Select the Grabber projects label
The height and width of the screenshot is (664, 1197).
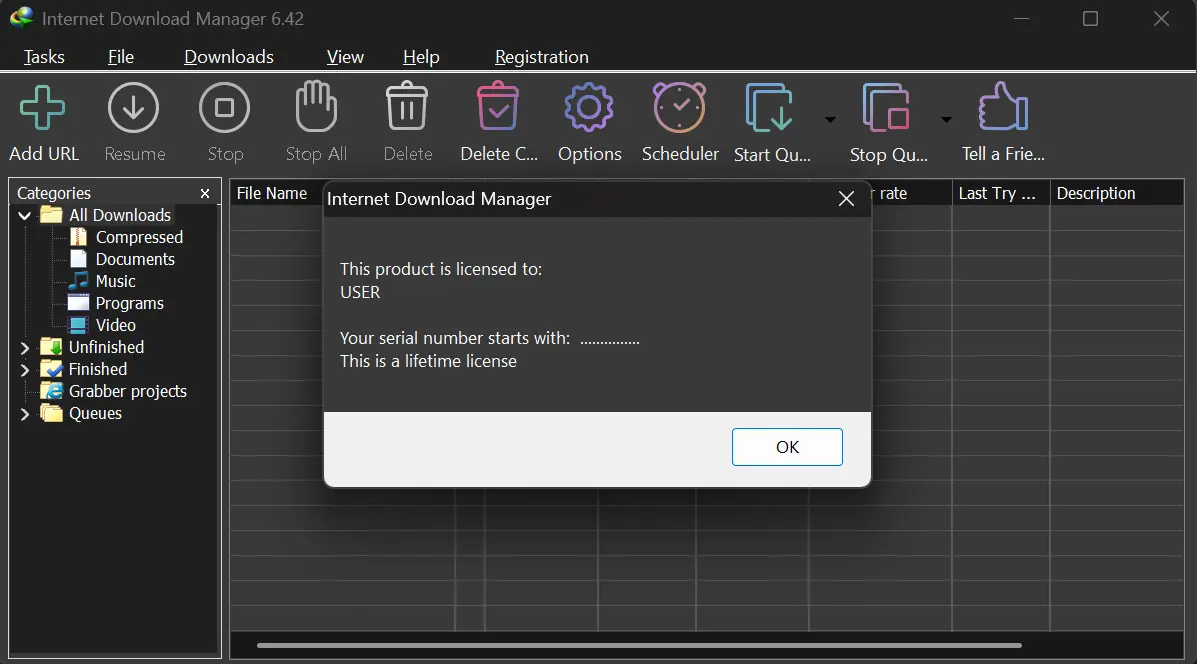(127, 392)
